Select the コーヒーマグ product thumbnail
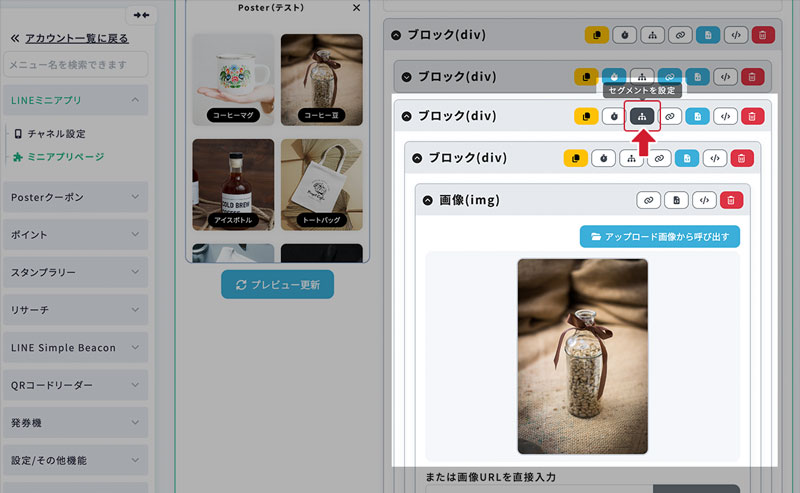The image size is (800, 493). tap(233, 80)
